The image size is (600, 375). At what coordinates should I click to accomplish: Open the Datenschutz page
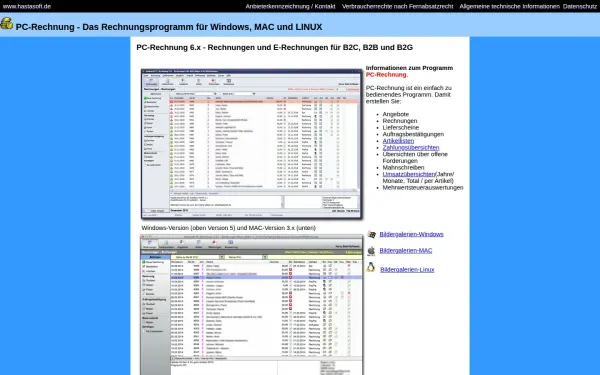click(x=580, y=6)
